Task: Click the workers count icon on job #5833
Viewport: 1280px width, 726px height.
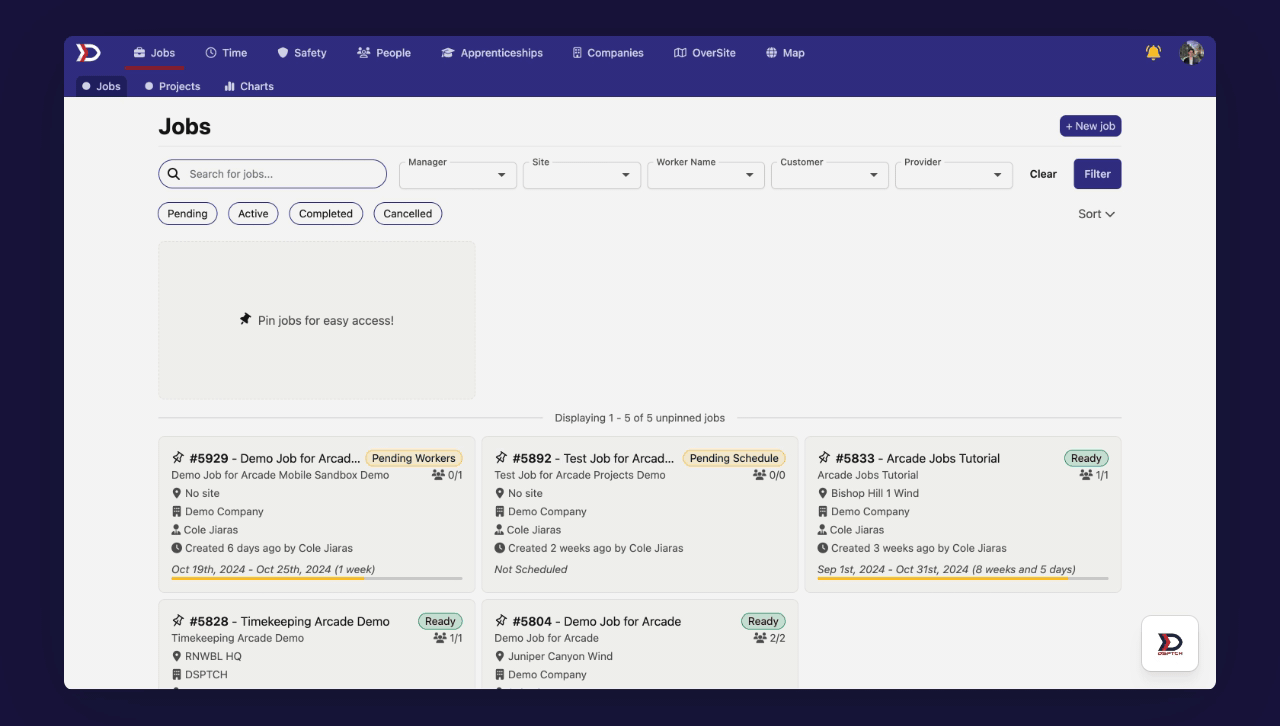Action: tap(1086, 475)
